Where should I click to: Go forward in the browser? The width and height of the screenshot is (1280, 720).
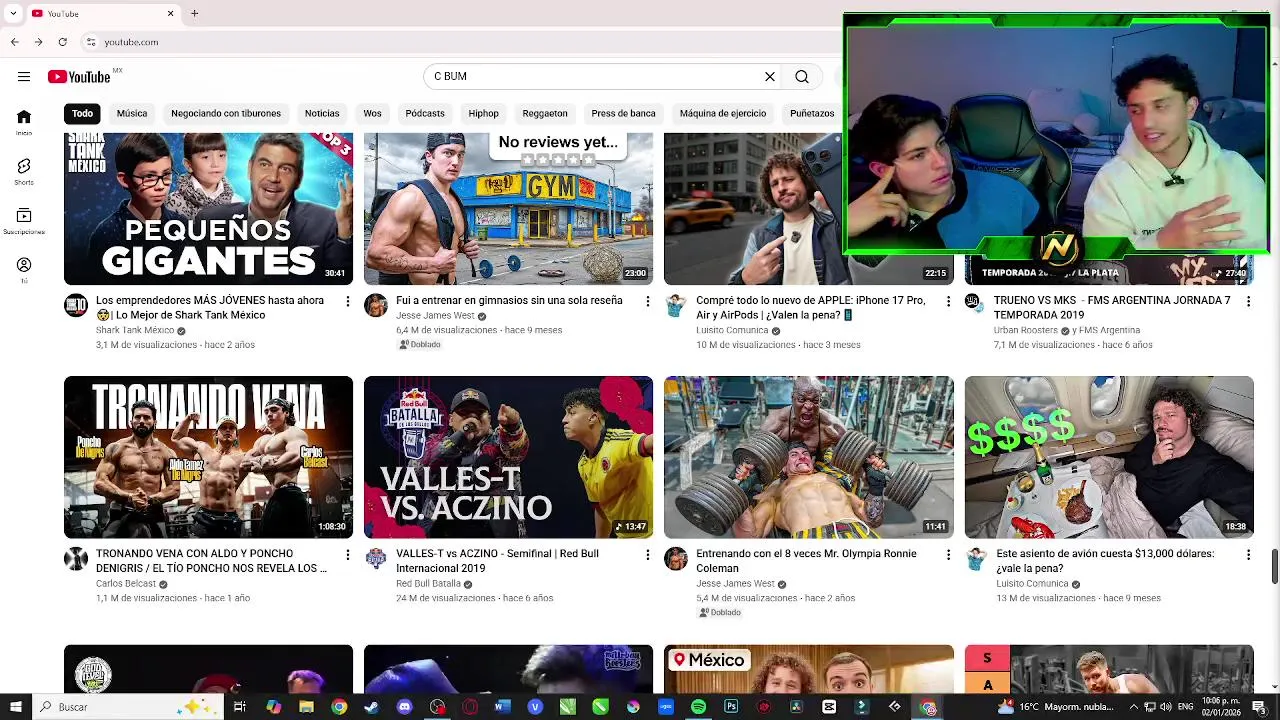click(x=38, y=42)
